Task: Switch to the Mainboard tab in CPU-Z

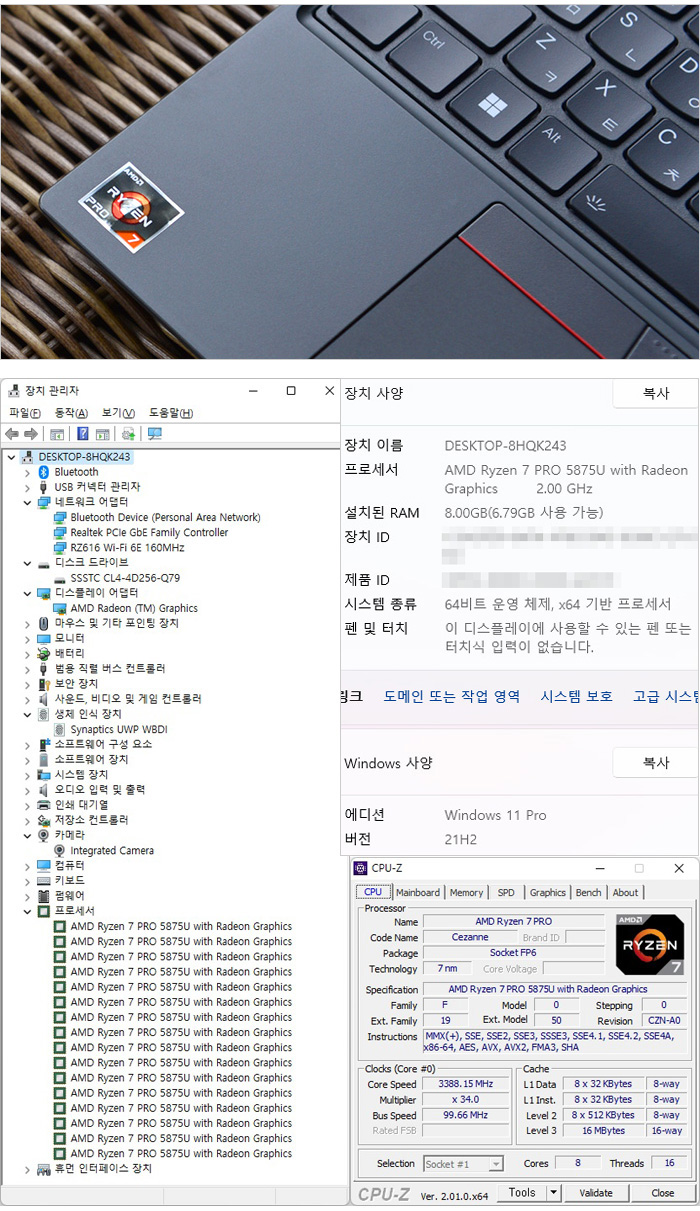Action: (x=418, y=893)
